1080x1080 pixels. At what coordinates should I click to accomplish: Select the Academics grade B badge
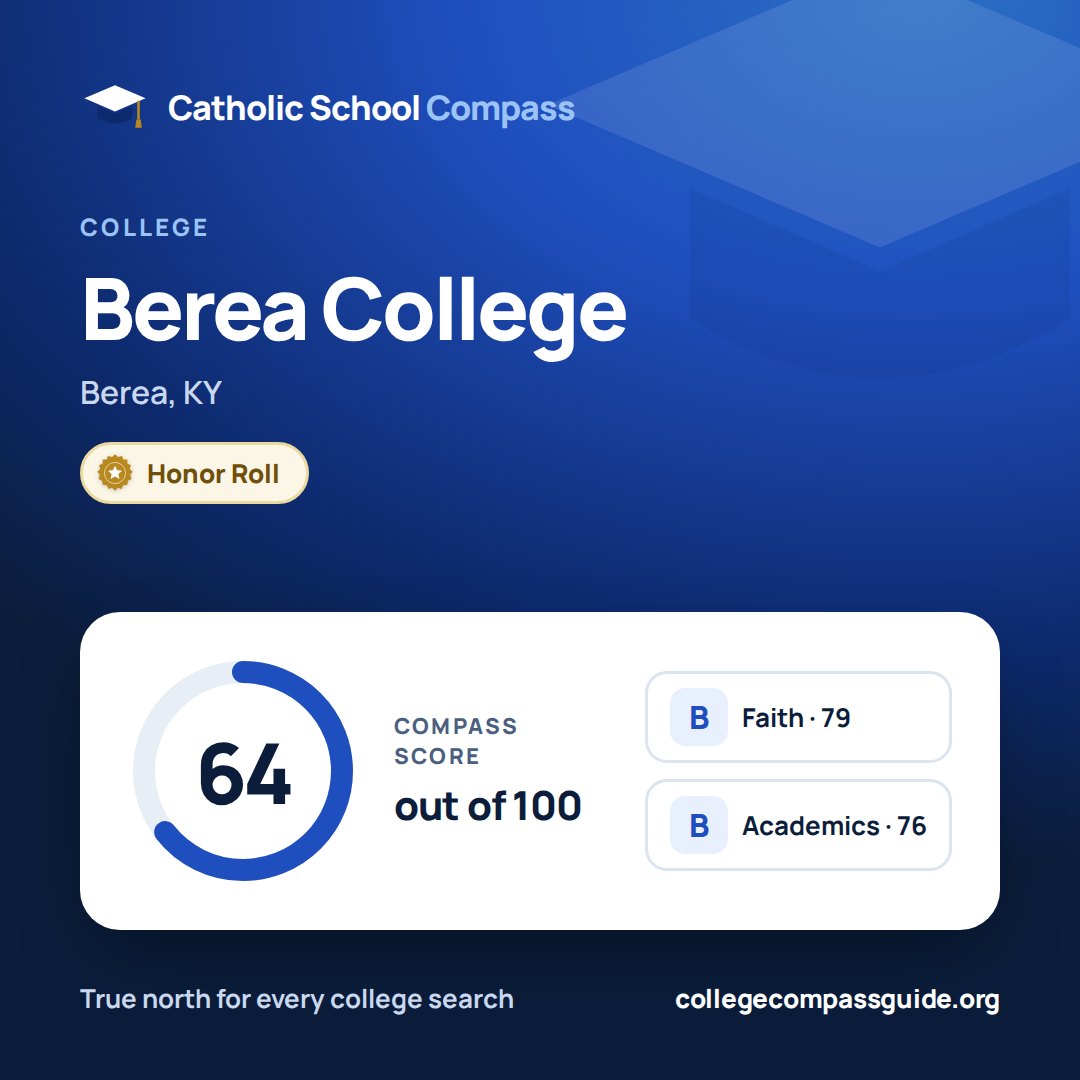pyautogui.click(x=698, y=825)
